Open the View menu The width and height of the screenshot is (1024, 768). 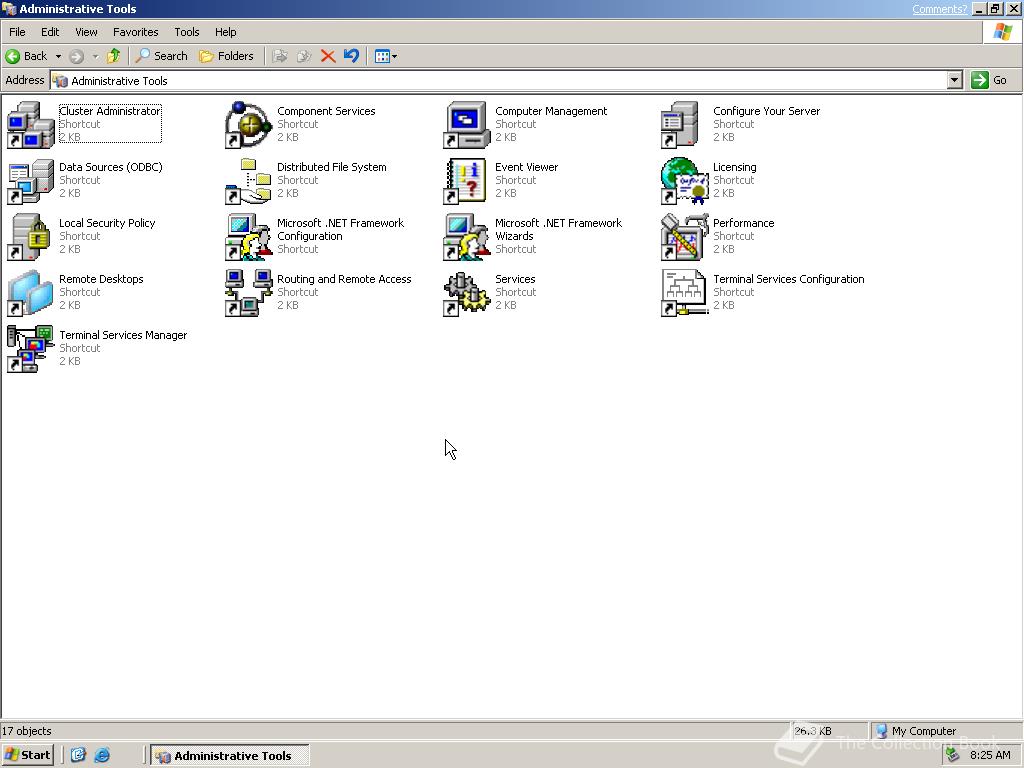tap(86, 32)
